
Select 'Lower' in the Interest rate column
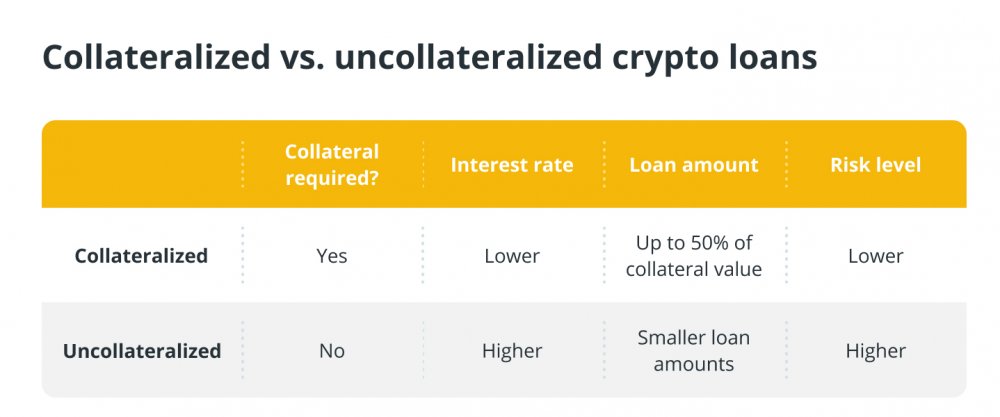pyautogui.click(x=512, y=256)
